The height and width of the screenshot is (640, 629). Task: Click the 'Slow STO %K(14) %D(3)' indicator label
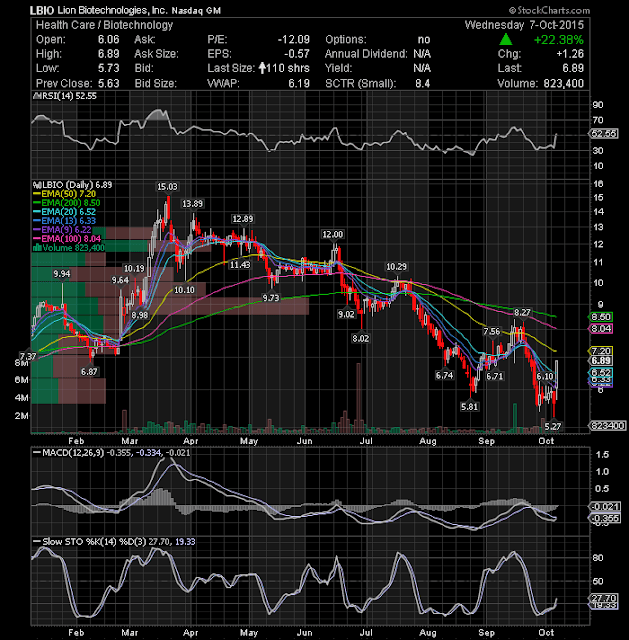point(94,542)
